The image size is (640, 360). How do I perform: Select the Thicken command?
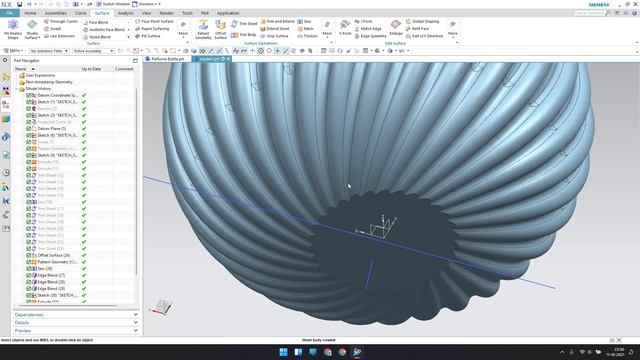[x=307, y=36]
